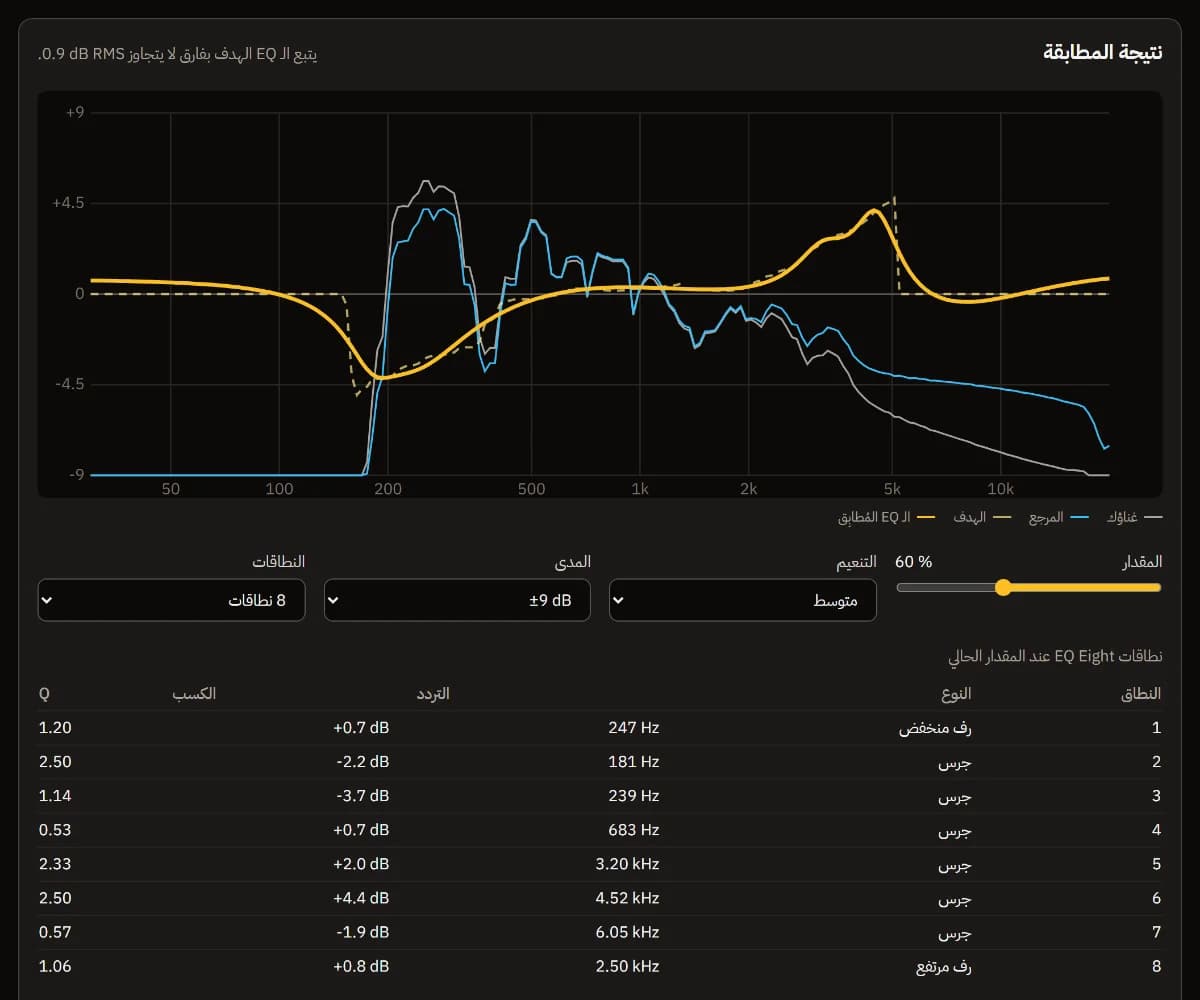Click the 683 Hz frequency cell

pyautogui.click(x=634, y=830)
